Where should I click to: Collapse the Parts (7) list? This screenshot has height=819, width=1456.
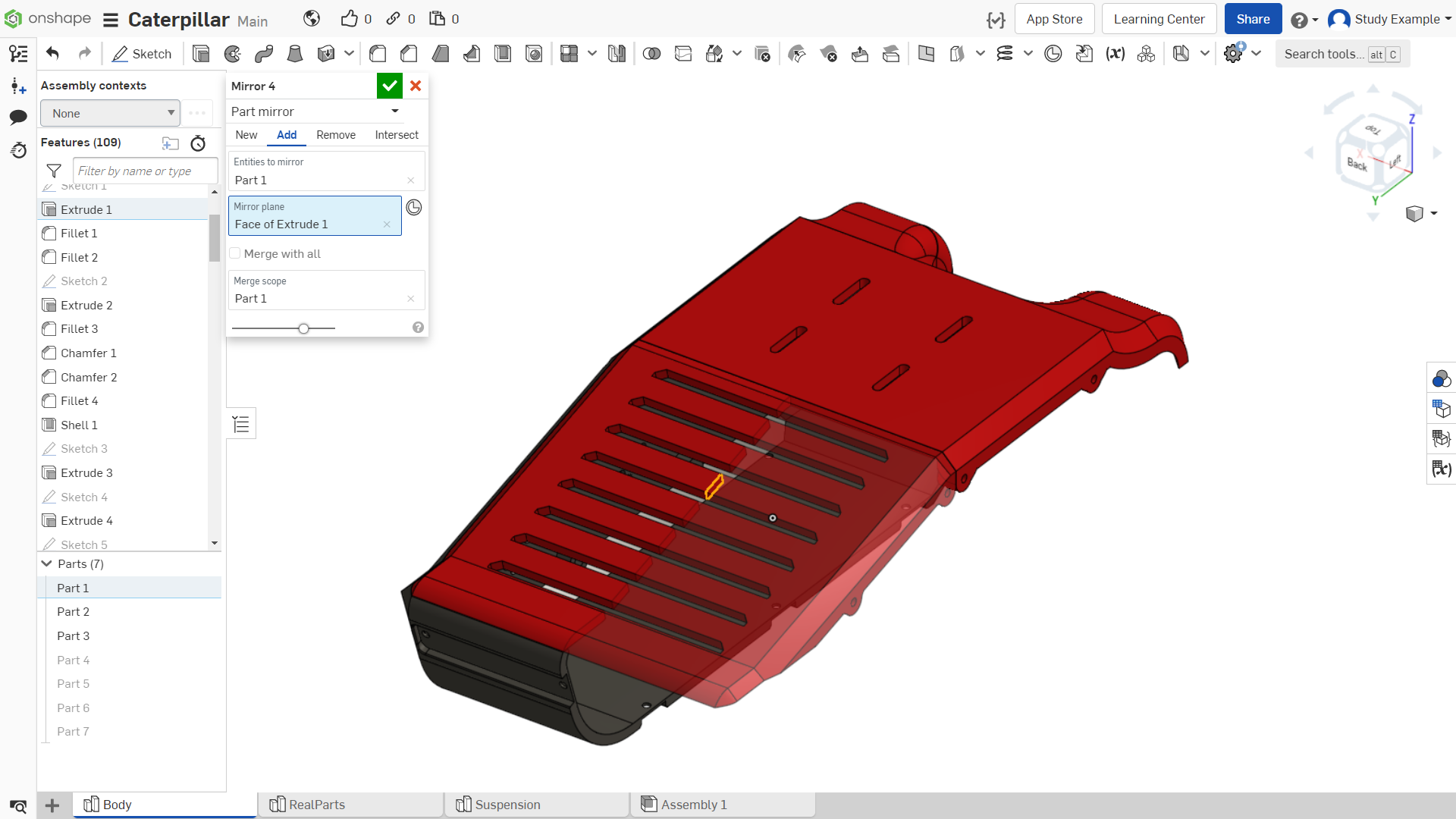pyautogui.click(x=47, y=563)
